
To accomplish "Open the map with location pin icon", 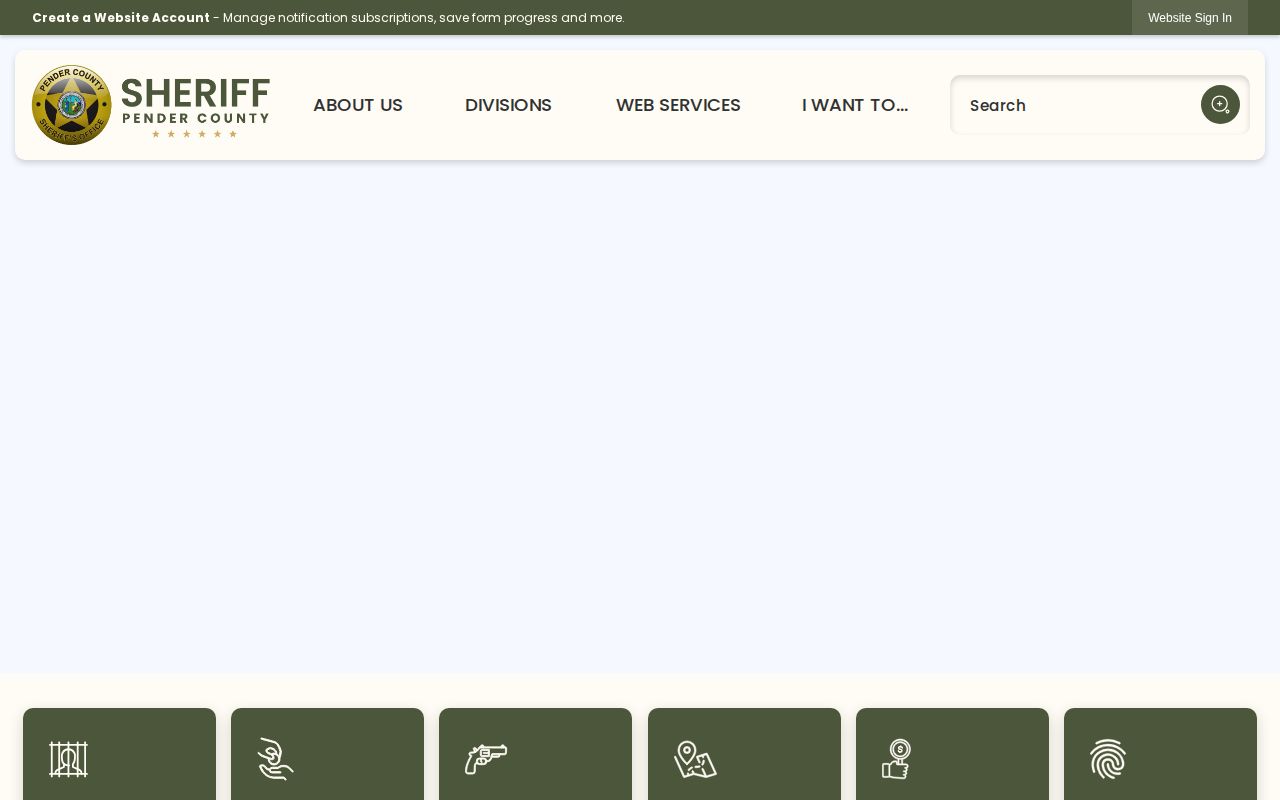I will [x=695, y=759].
